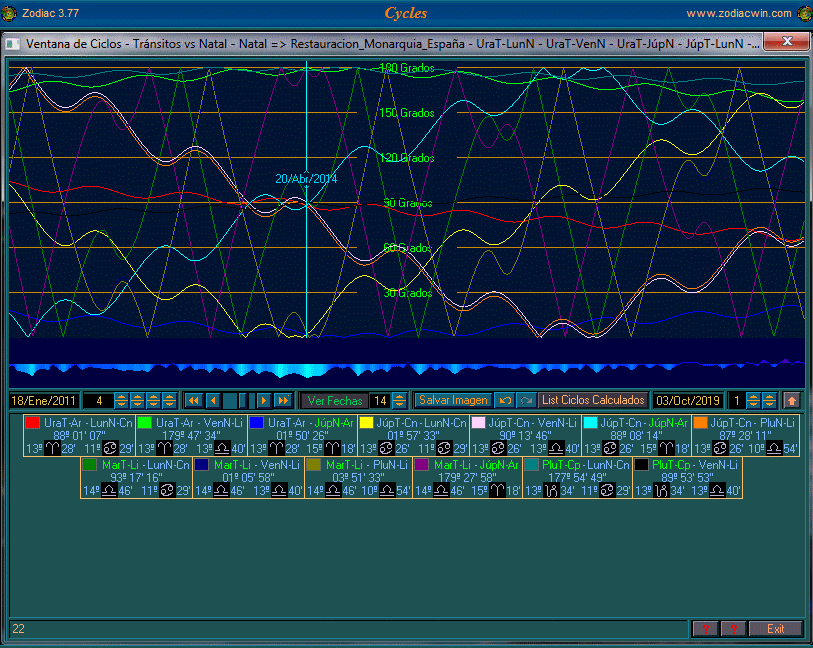Click pink swatch for JúpT-Cn VenN-Li
Screen dimensions: 813x648
point(479,422)
